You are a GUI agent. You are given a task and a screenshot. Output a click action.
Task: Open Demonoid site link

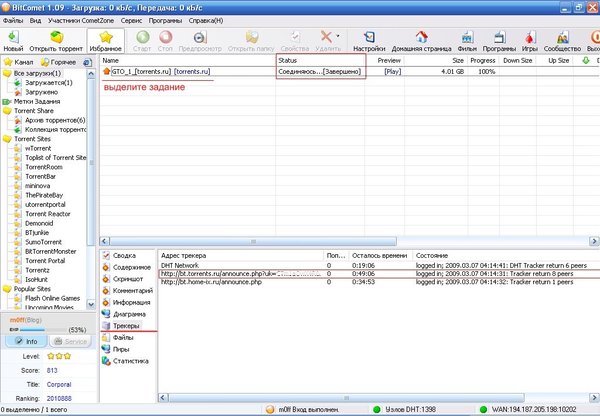39,223
